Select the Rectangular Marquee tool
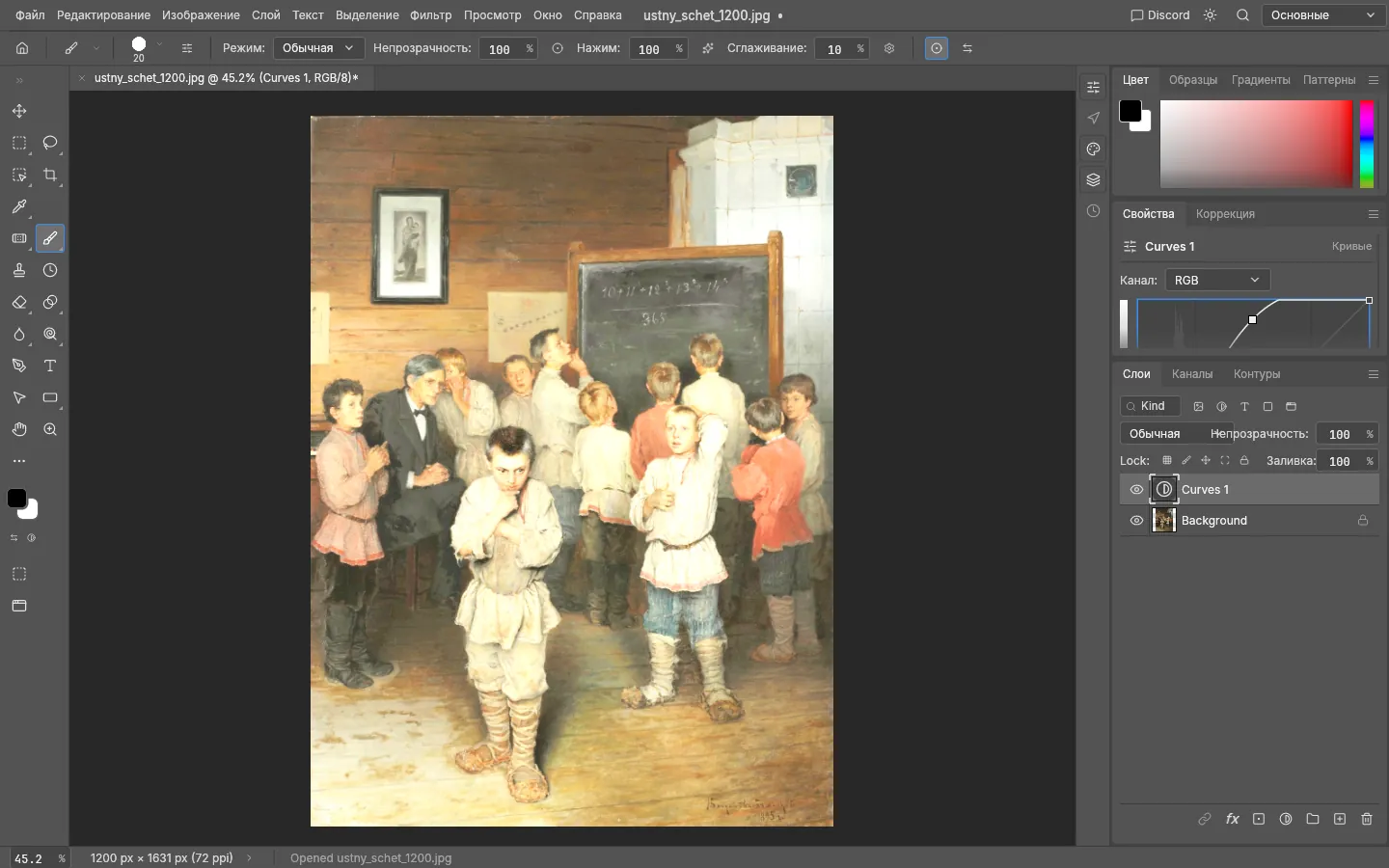Viewport: 1389px width, 868px height. [19, 143]
